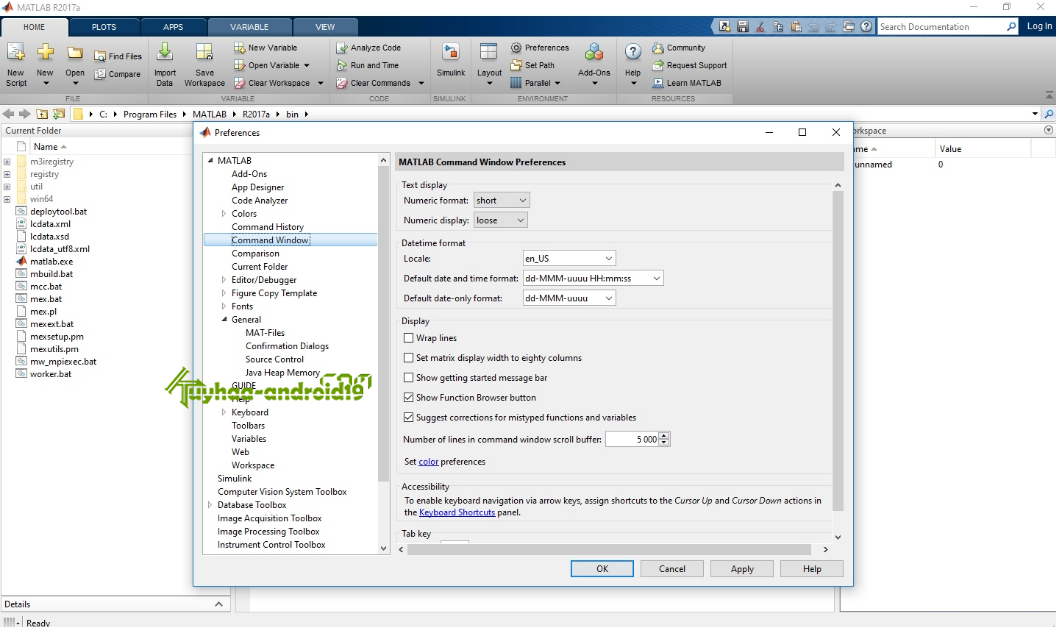1056x627 pixels.
Task: Click the forward arrow in address bar
Action: tap(25, 114)
